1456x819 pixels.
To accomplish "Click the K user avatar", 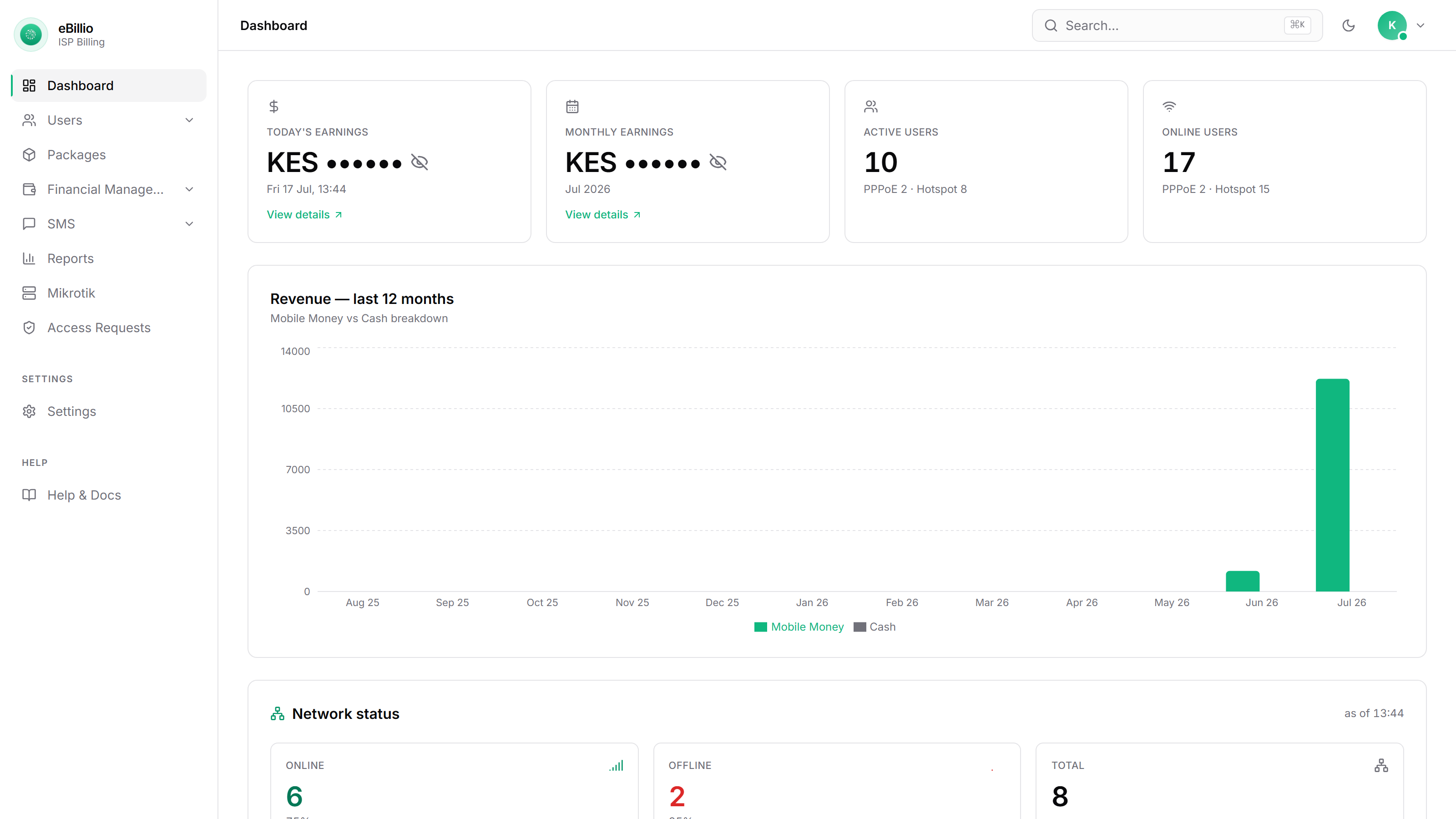I will click(1392, 25).
